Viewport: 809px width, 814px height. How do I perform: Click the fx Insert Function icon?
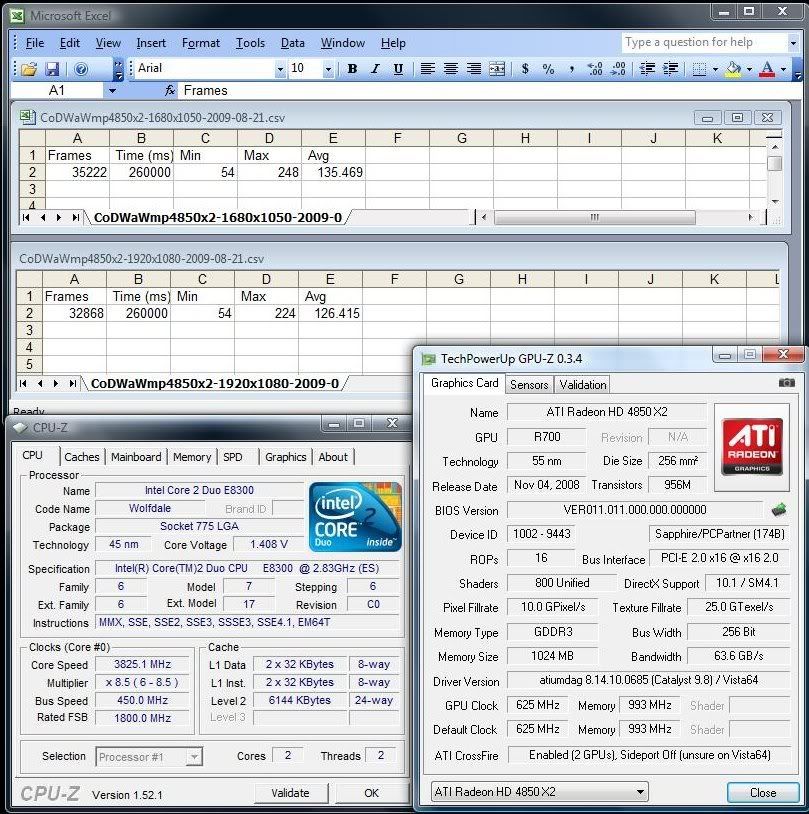[170, 91]
